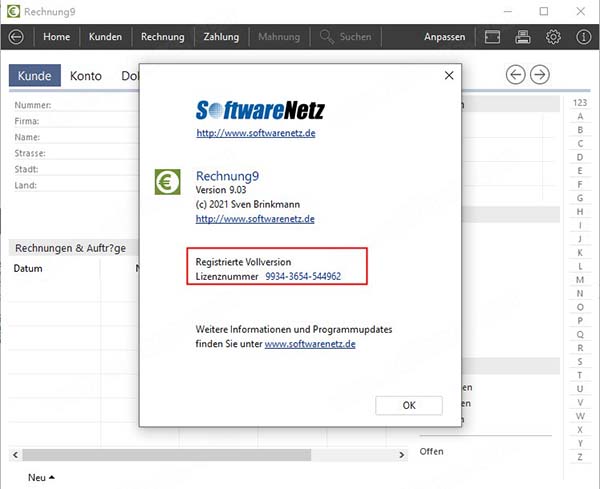
Task: Click the scroll left arrow of horizontal scrollbar
Action: pyautogui.click(x=15, y=455)
